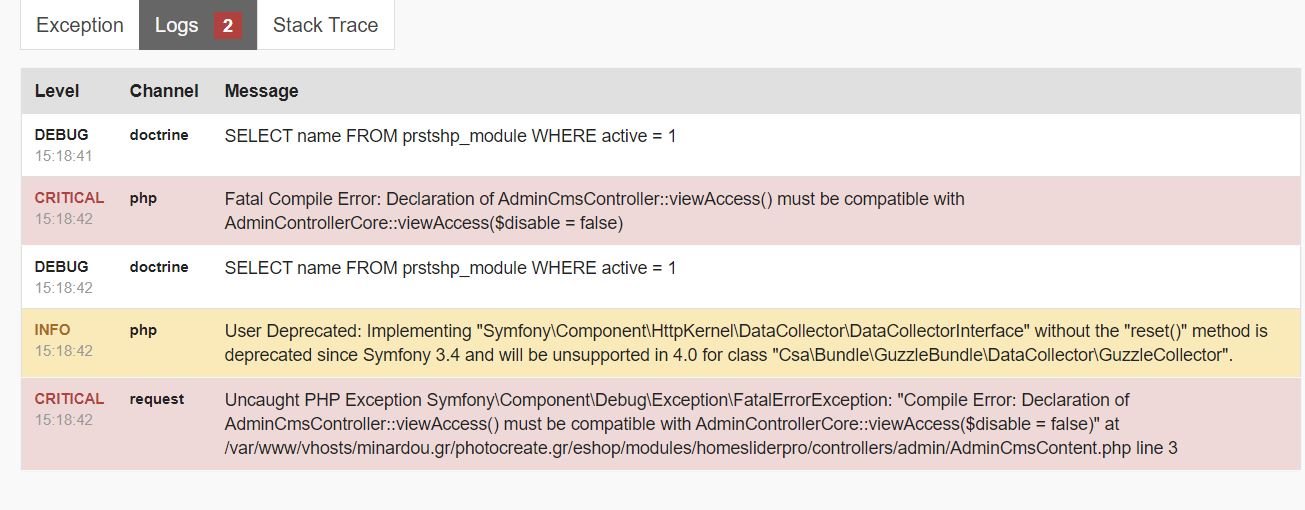Click the User Deprecated message text
Screen dimensions: 1305x510
745,342
